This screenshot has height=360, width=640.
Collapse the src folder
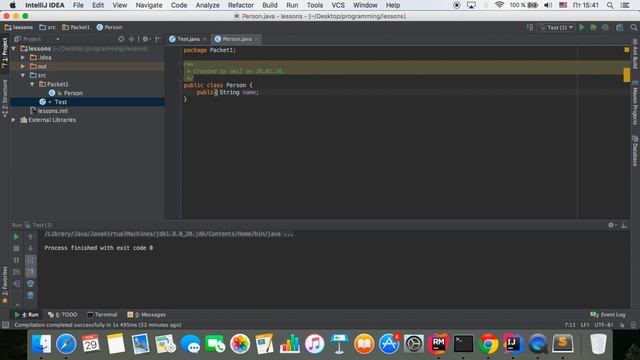click(23, 75)
